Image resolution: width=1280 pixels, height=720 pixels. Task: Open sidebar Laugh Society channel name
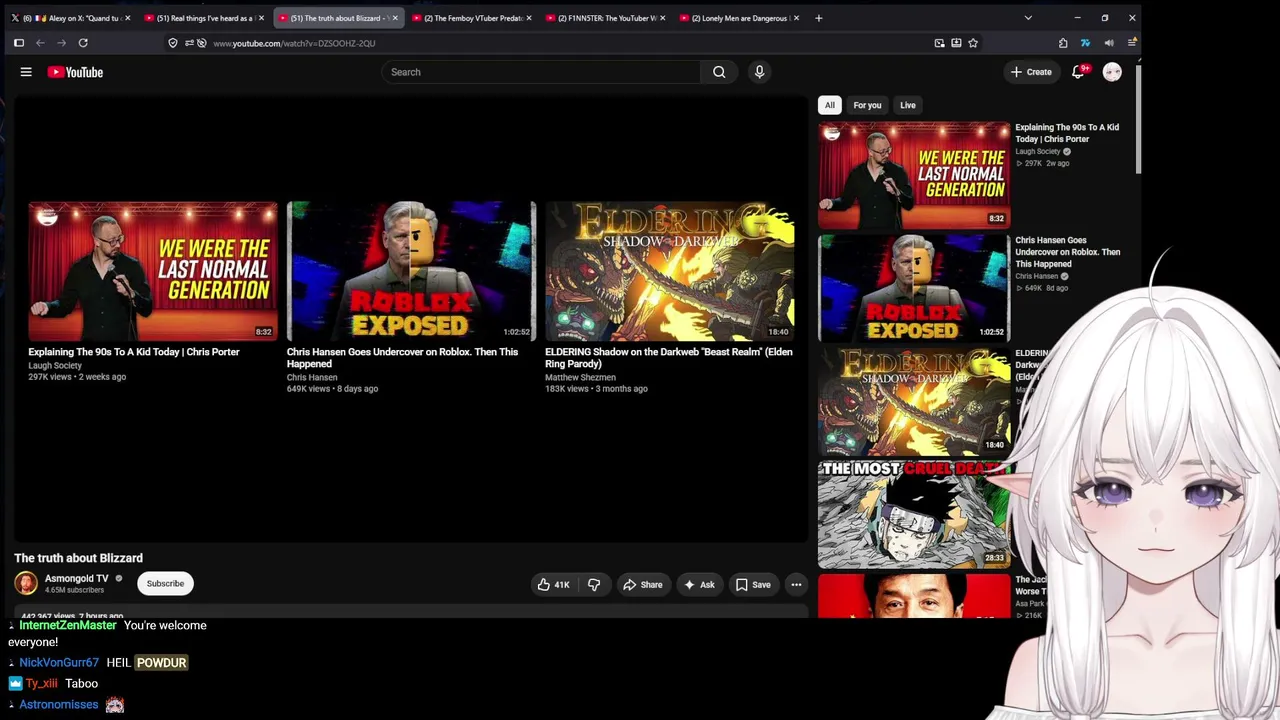1037,152
